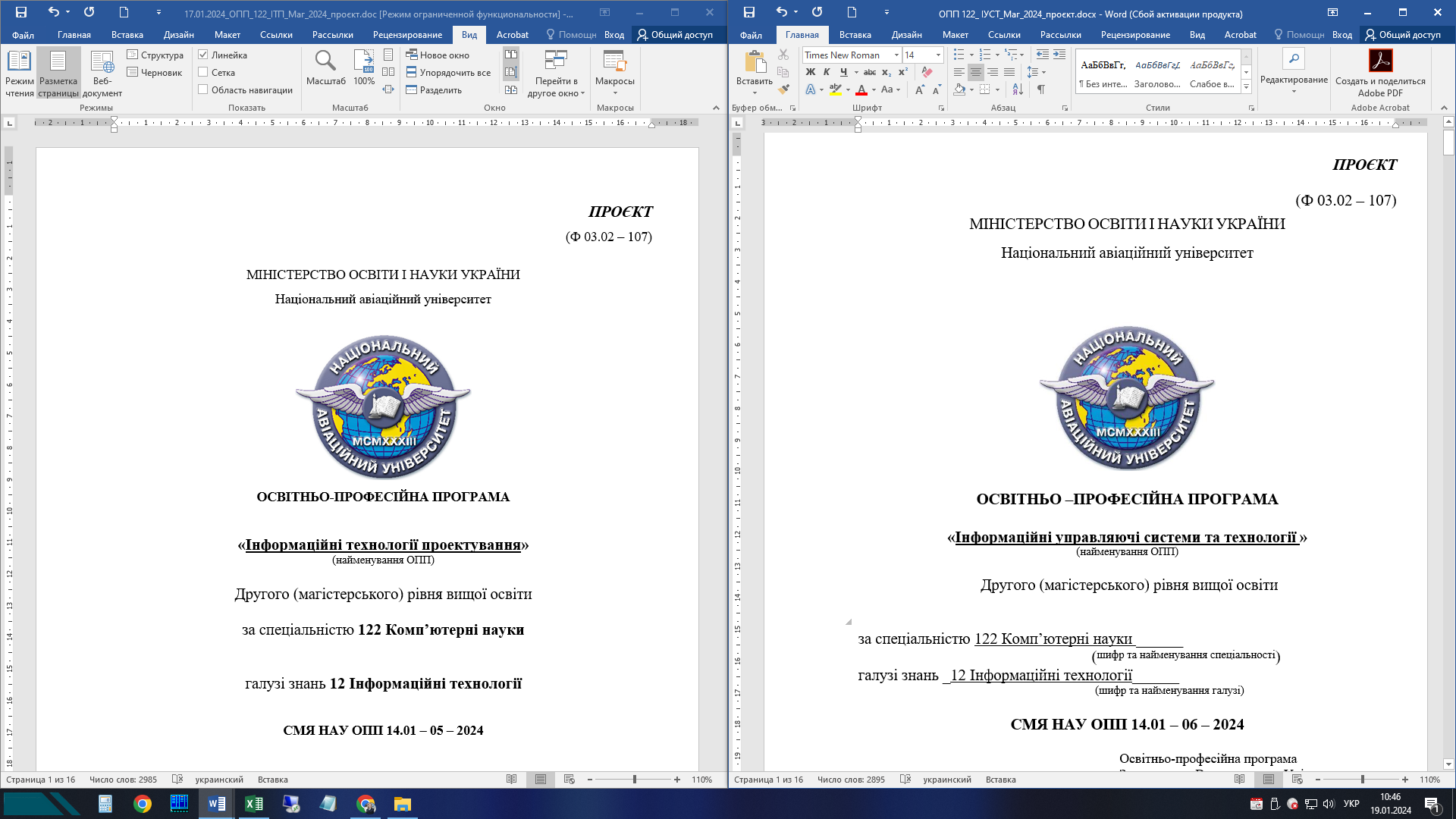Toggle strikethrough (abc) formatting
This screenshot has width=1456, height=819.
coord(870,72)
